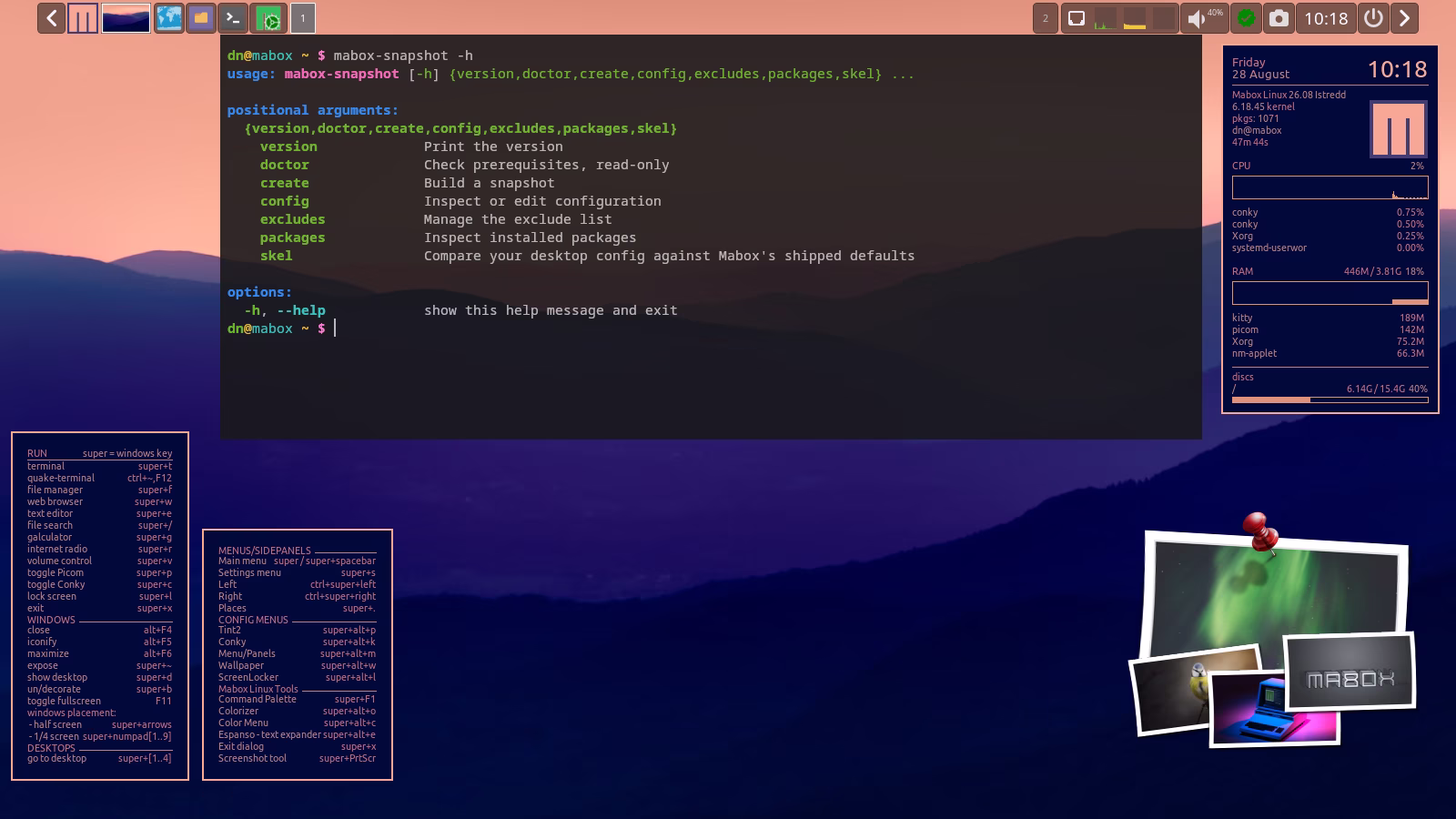Click the network ethernet tray icon
The image size is (1456, 819).
pyautogui.click(x=1076, y=18)
